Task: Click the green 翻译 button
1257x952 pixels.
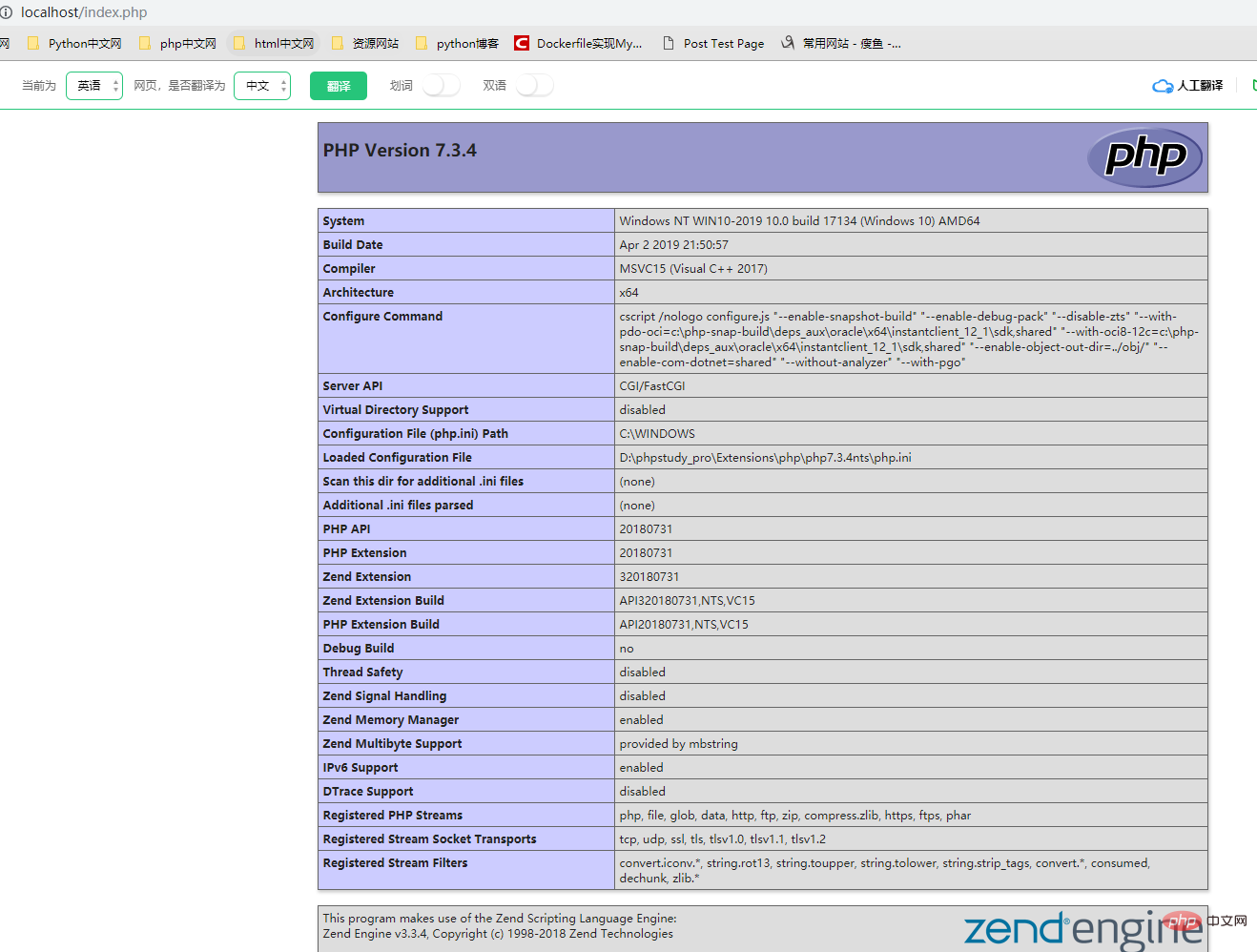Action: pyautogui.click(x=339, y=86)
